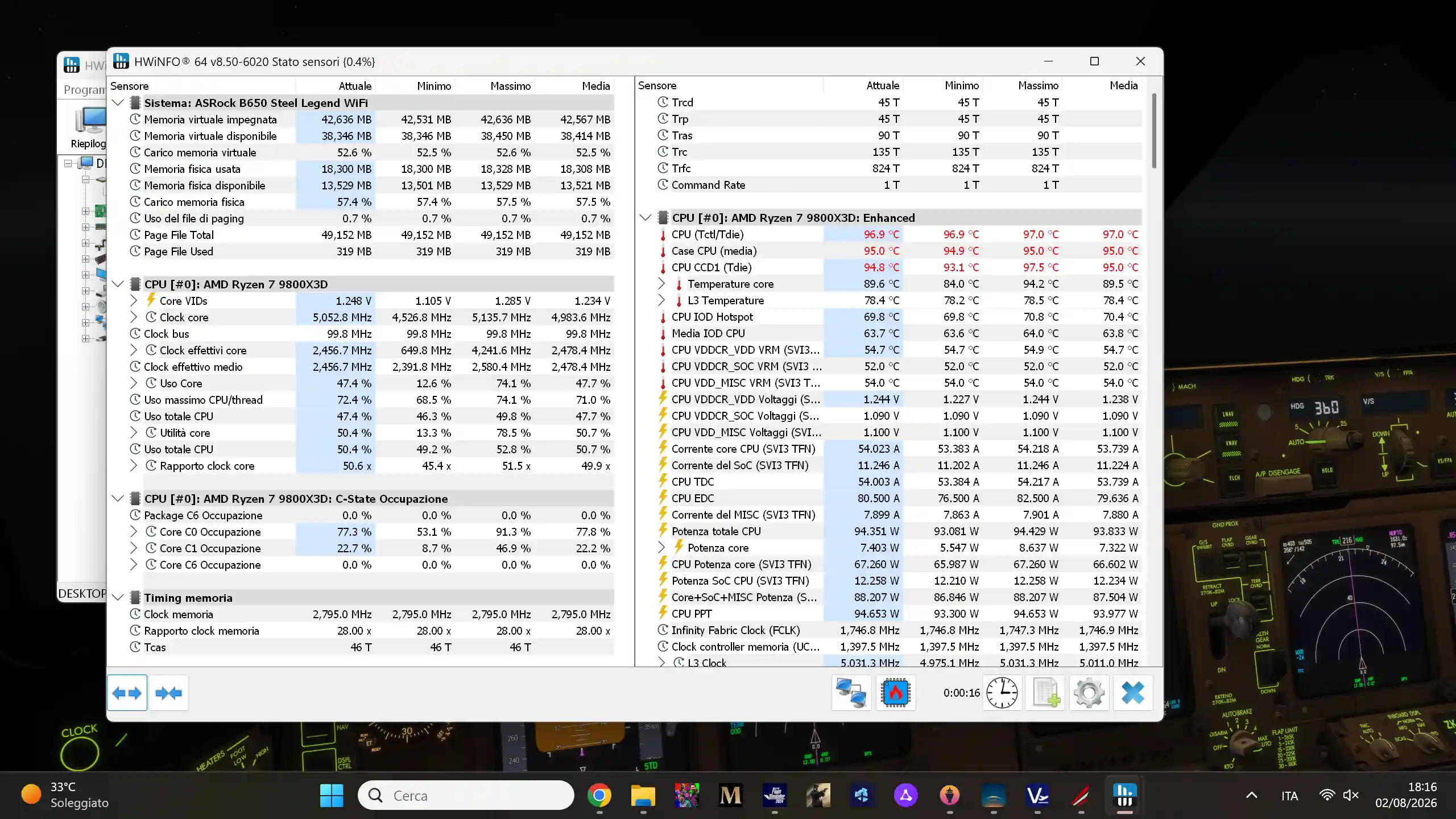Click the Massimo column header in right panel

pyautogui.click(x=1038, y=85)
